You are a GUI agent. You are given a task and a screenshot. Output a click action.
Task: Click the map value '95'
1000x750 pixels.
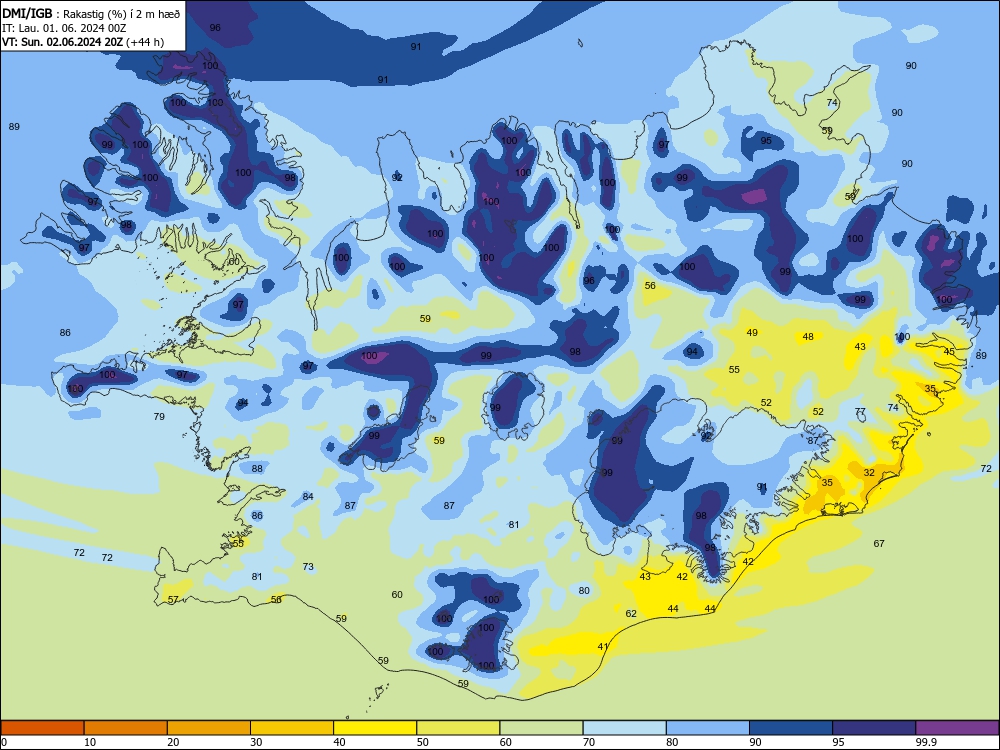coord(766,140)
